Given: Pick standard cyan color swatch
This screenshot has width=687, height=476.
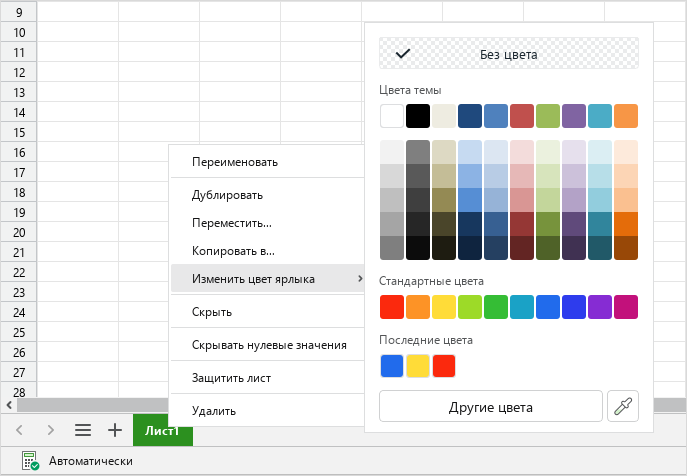Looking at the screenshot, I should [x=522, y=307].
